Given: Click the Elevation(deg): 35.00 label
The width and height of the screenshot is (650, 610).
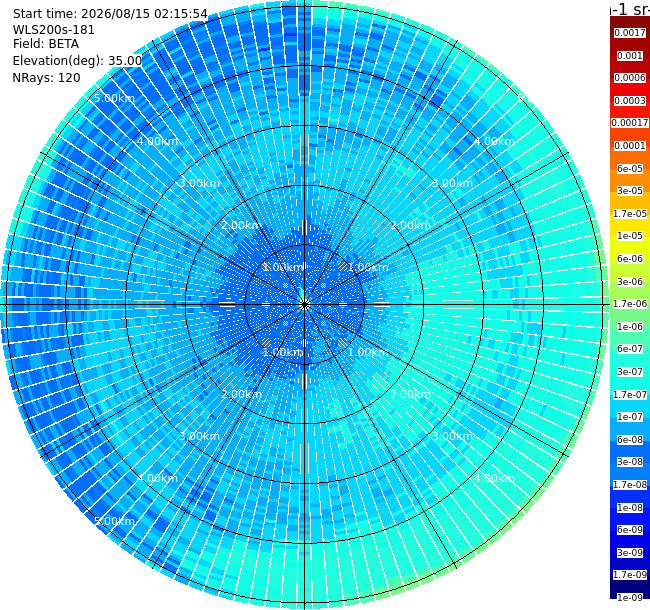Looking at the screenshot, I should tap(78, 61).
